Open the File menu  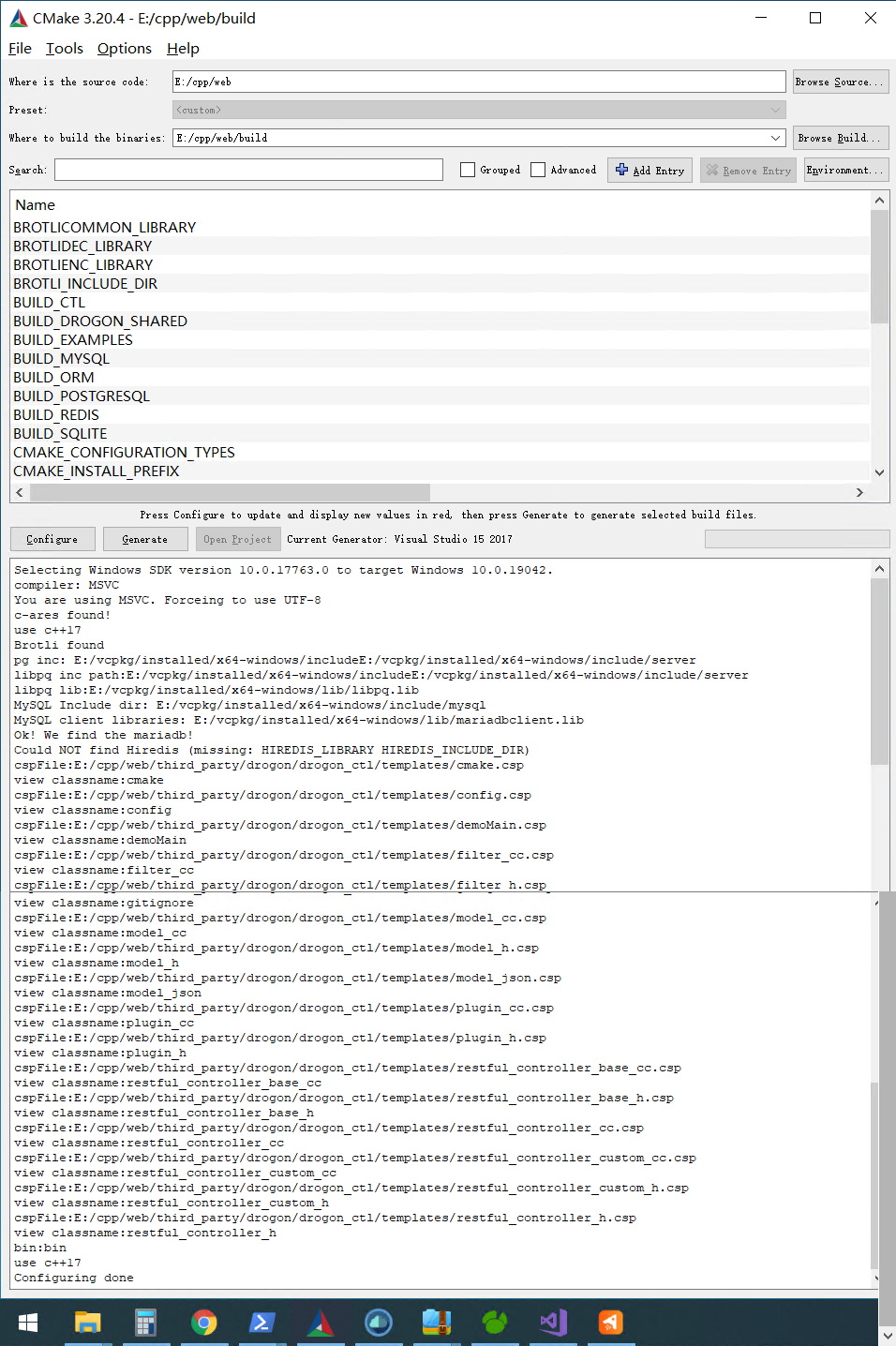(x=20, y=49)
